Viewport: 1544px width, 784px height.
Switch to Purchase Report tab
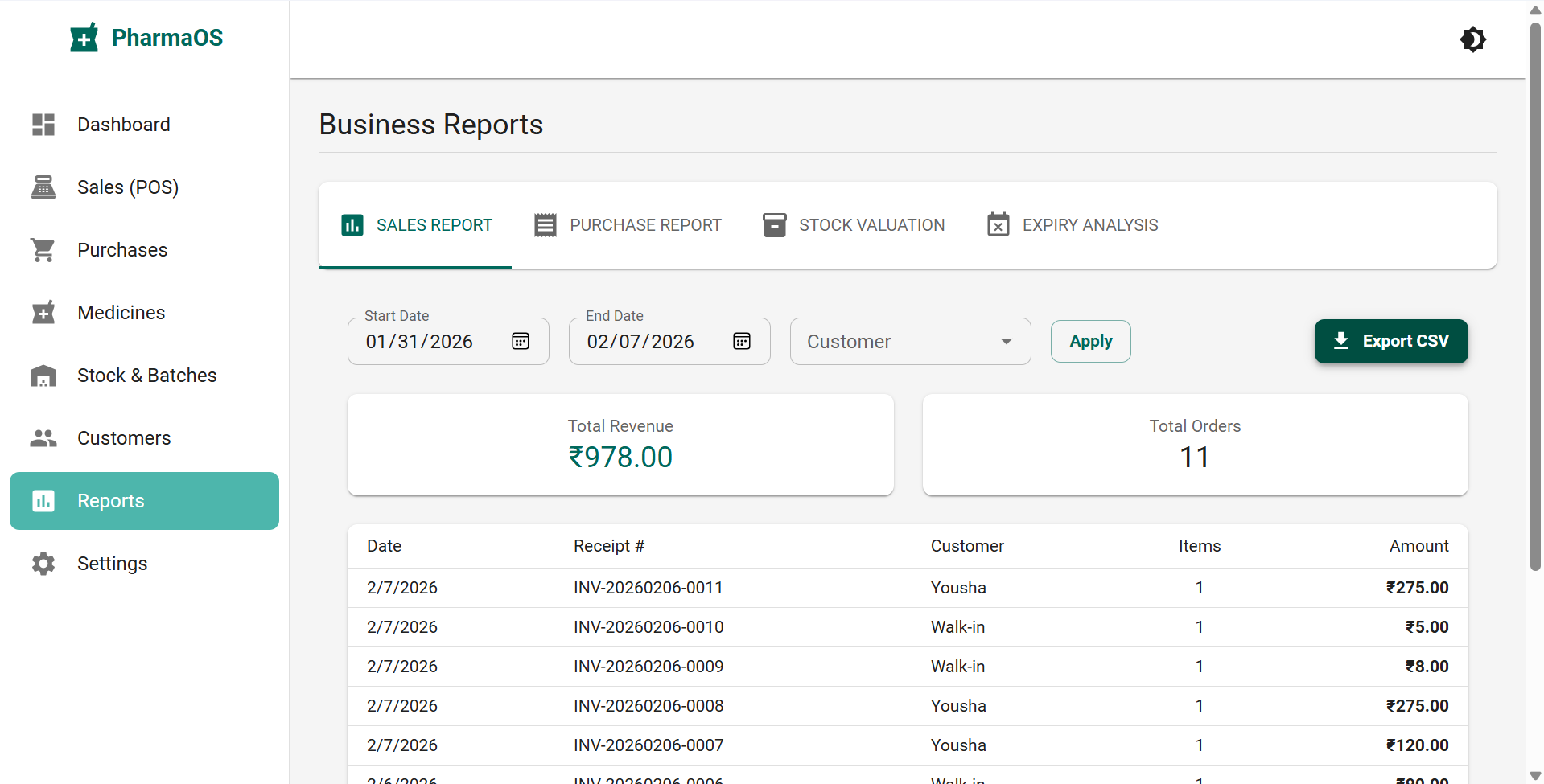(x=628, y=225)
